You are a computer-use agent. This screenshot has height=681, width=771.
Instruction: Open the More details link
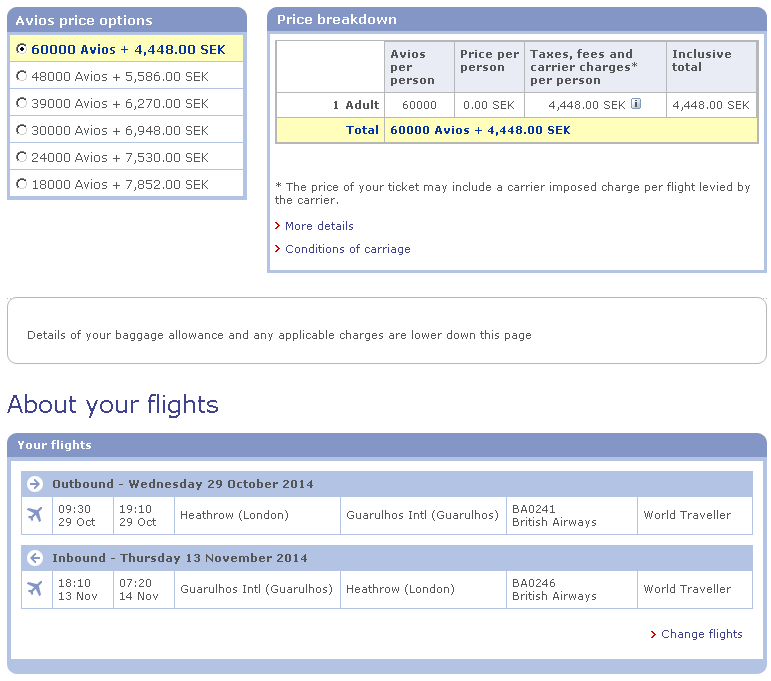coord(319,226)
